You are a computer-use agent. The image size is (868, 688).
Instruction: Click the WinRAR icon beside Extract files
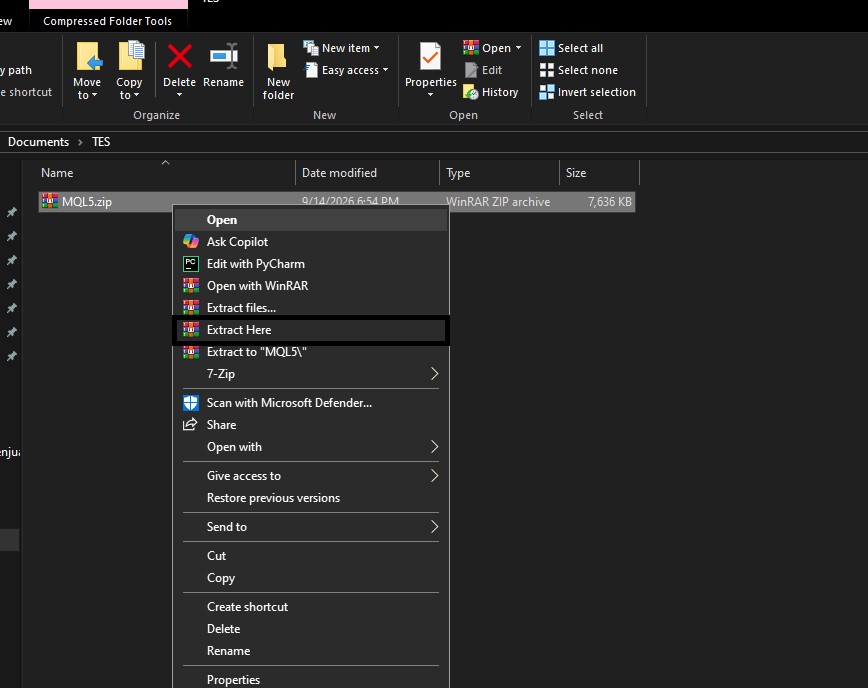[191, 307]
